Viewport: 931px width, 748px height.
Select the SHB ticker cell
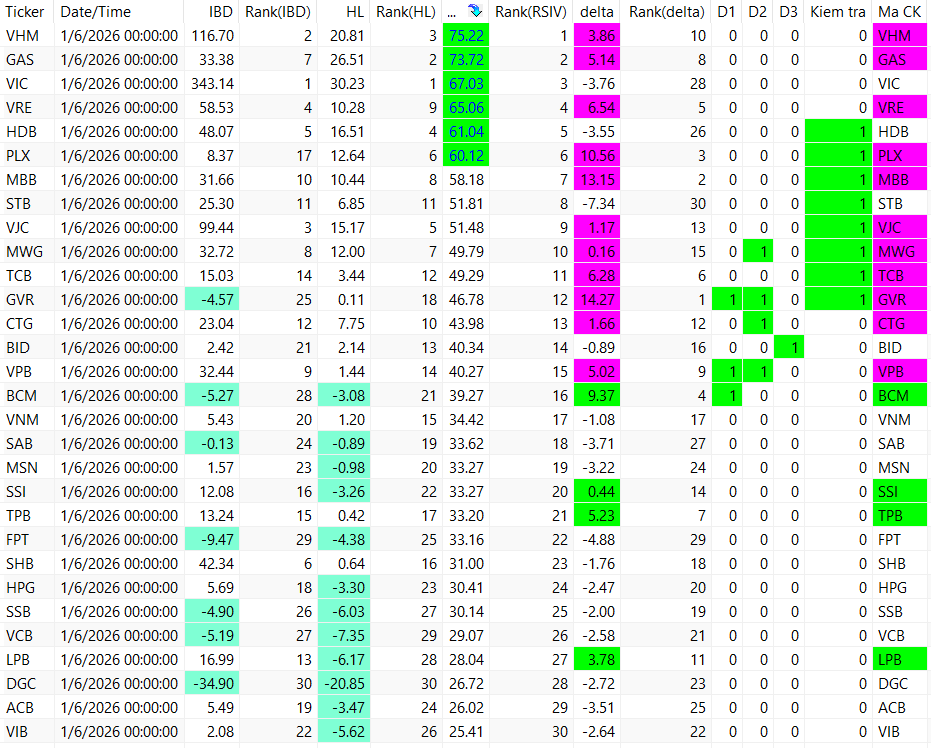[27, 564]
